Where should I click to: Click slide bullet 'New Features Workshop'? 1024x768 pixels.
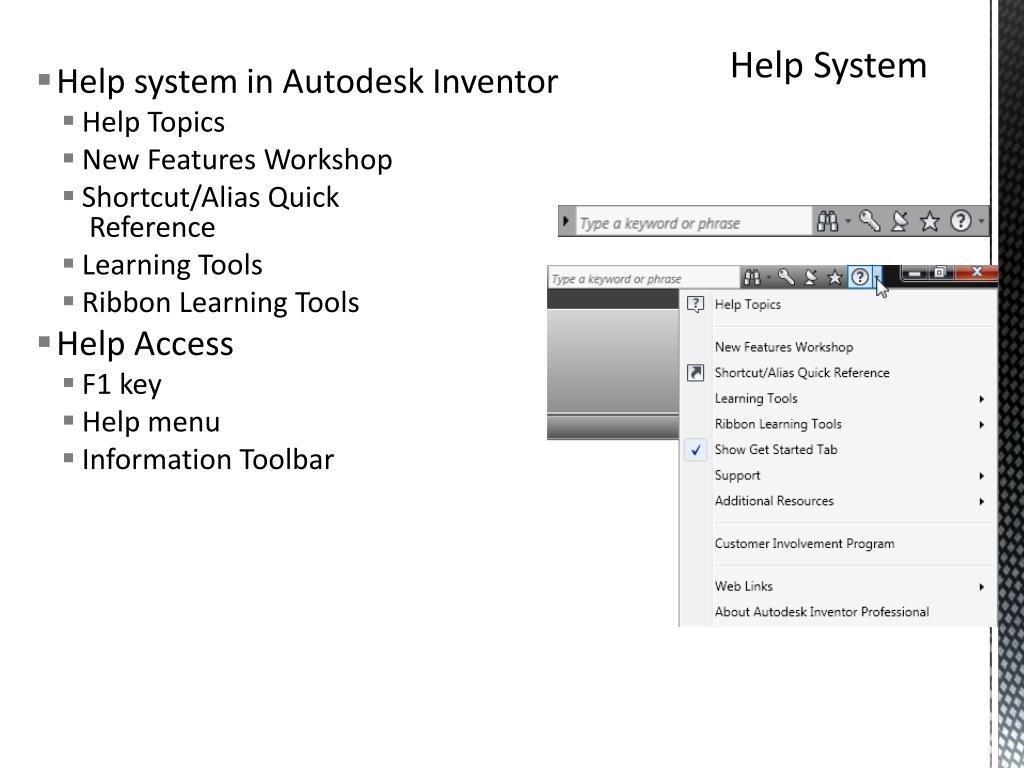[237, 160]
